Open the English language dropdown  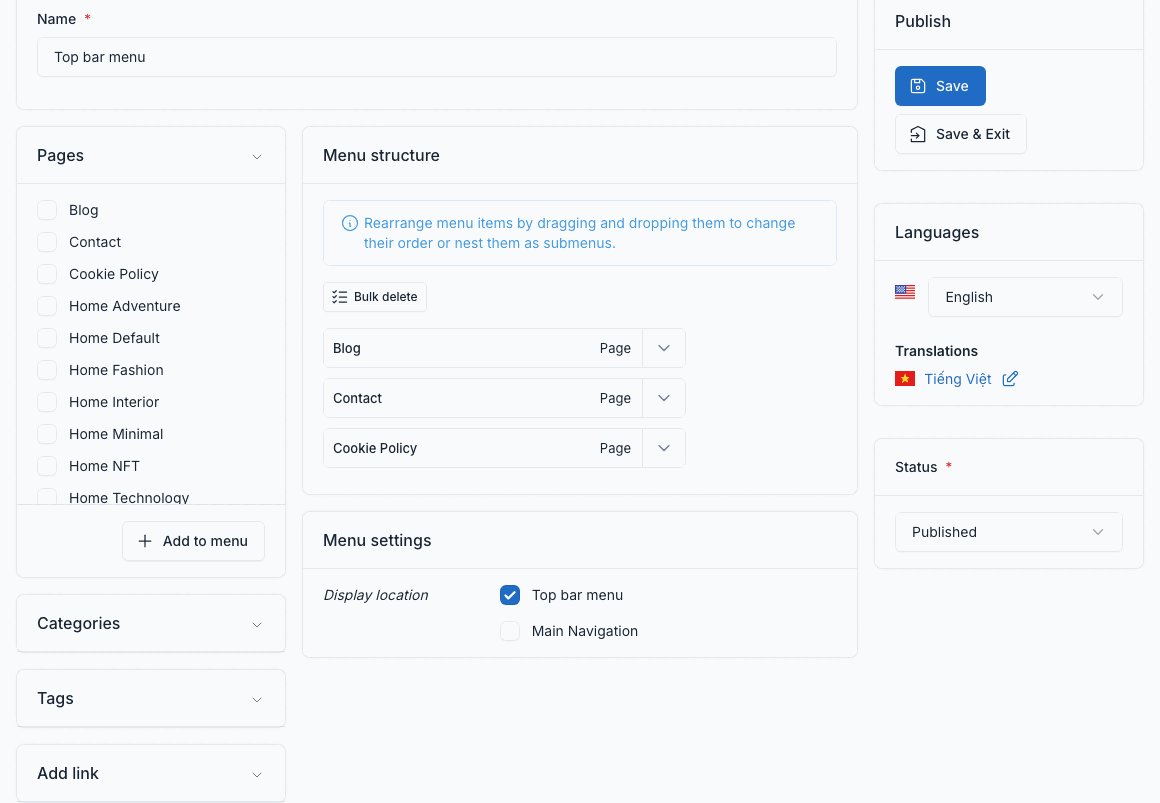1025,297
